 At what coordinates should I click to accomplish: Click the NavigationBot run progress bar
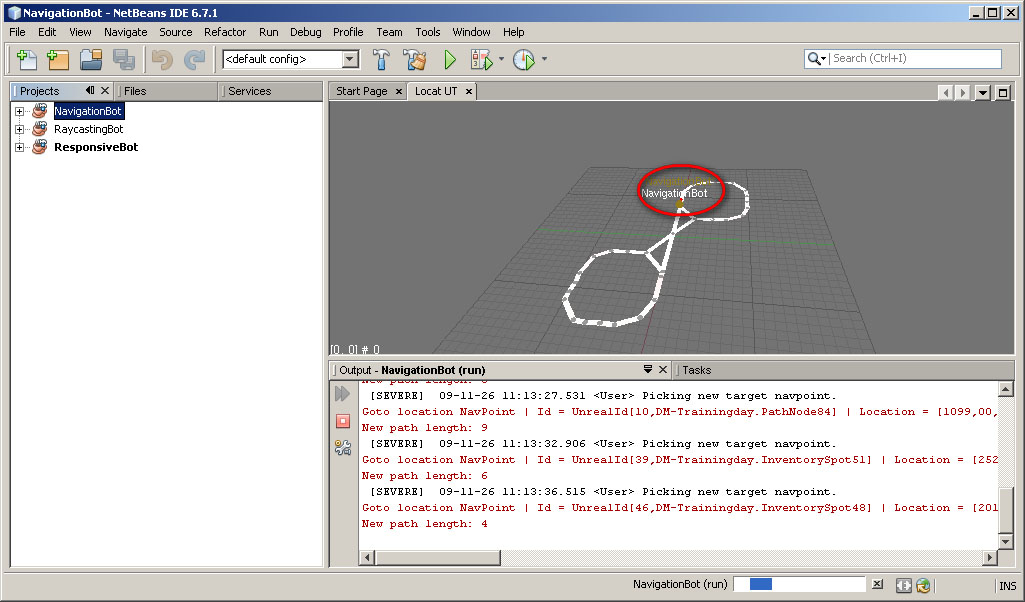coord(799,584)
